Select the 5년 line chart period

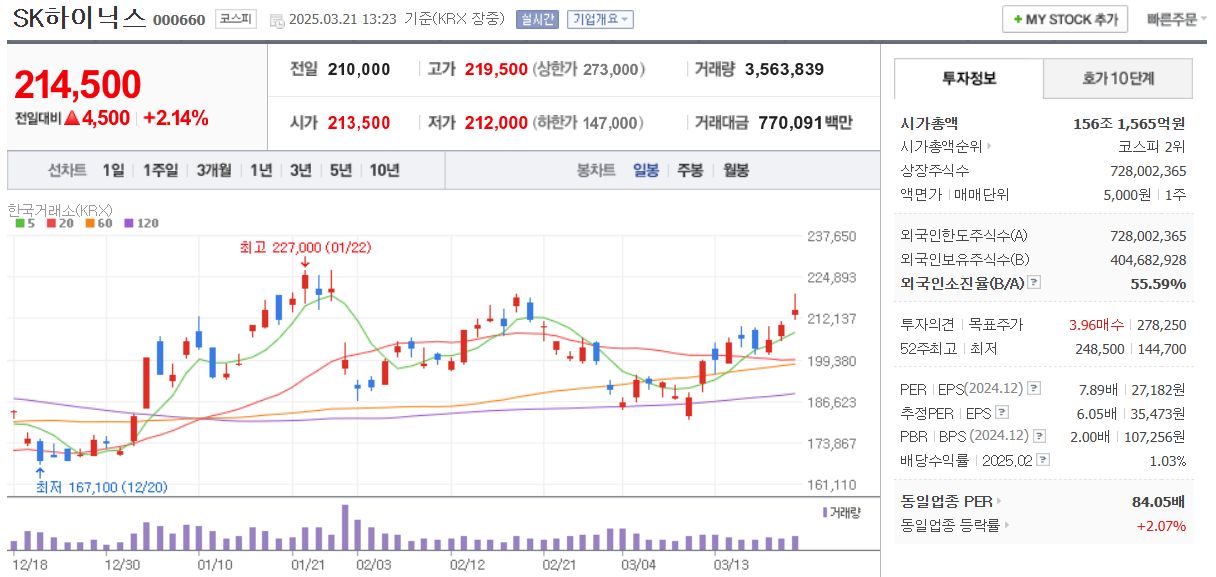click(x=341, y=170)
